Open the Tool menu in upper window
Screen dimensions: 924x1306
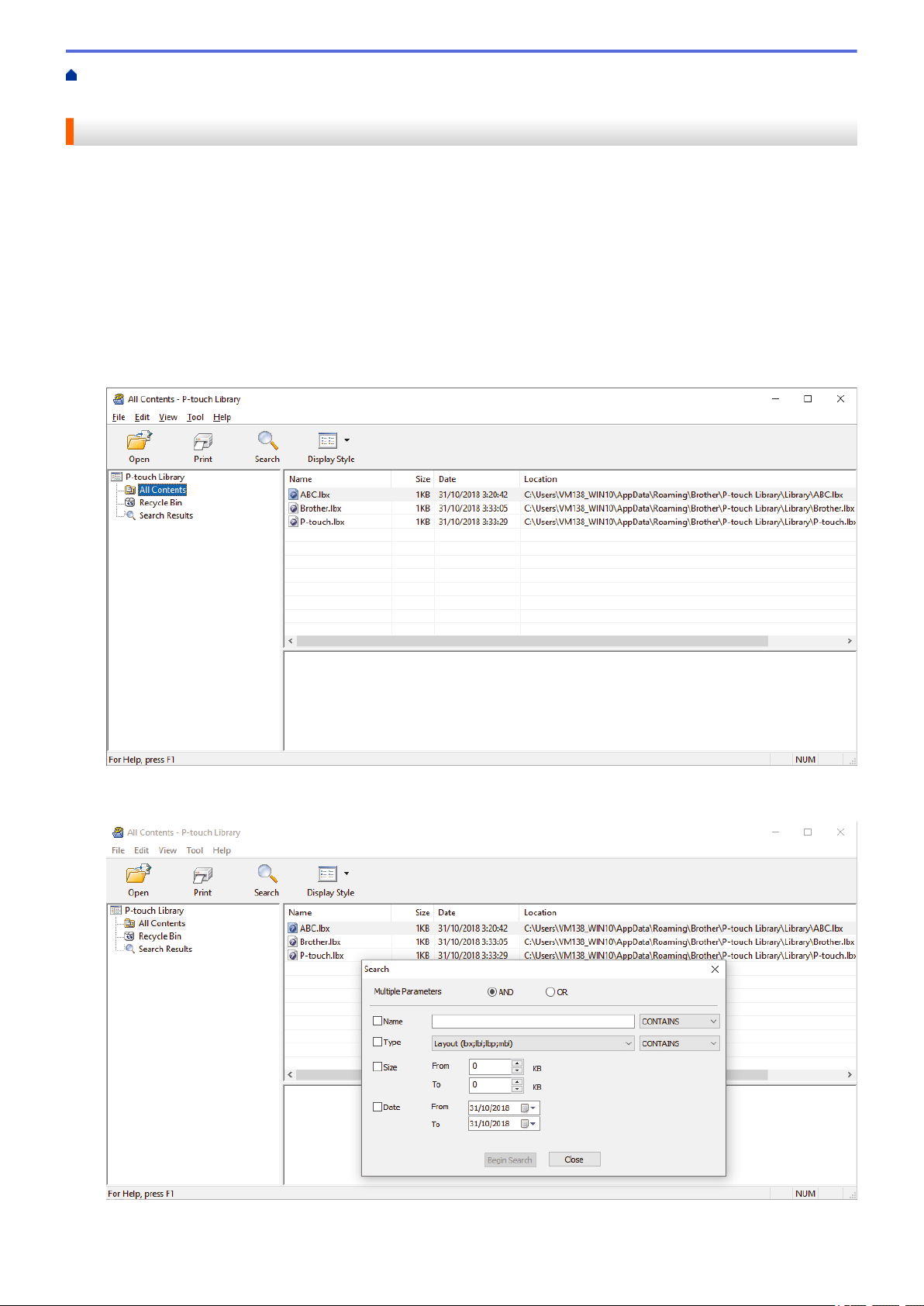pyautogui.click(x=195, y=417)
